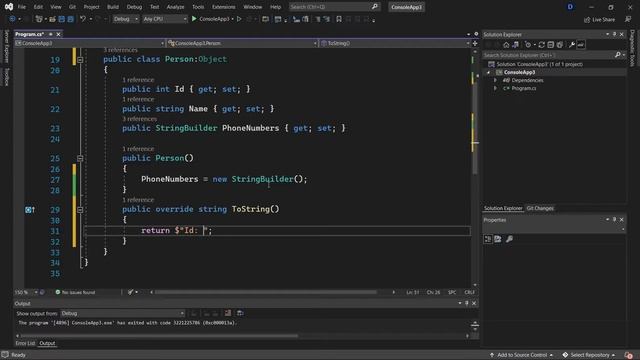Click the Live Share label
The image size is (640, 360).
tap(603, 20)
